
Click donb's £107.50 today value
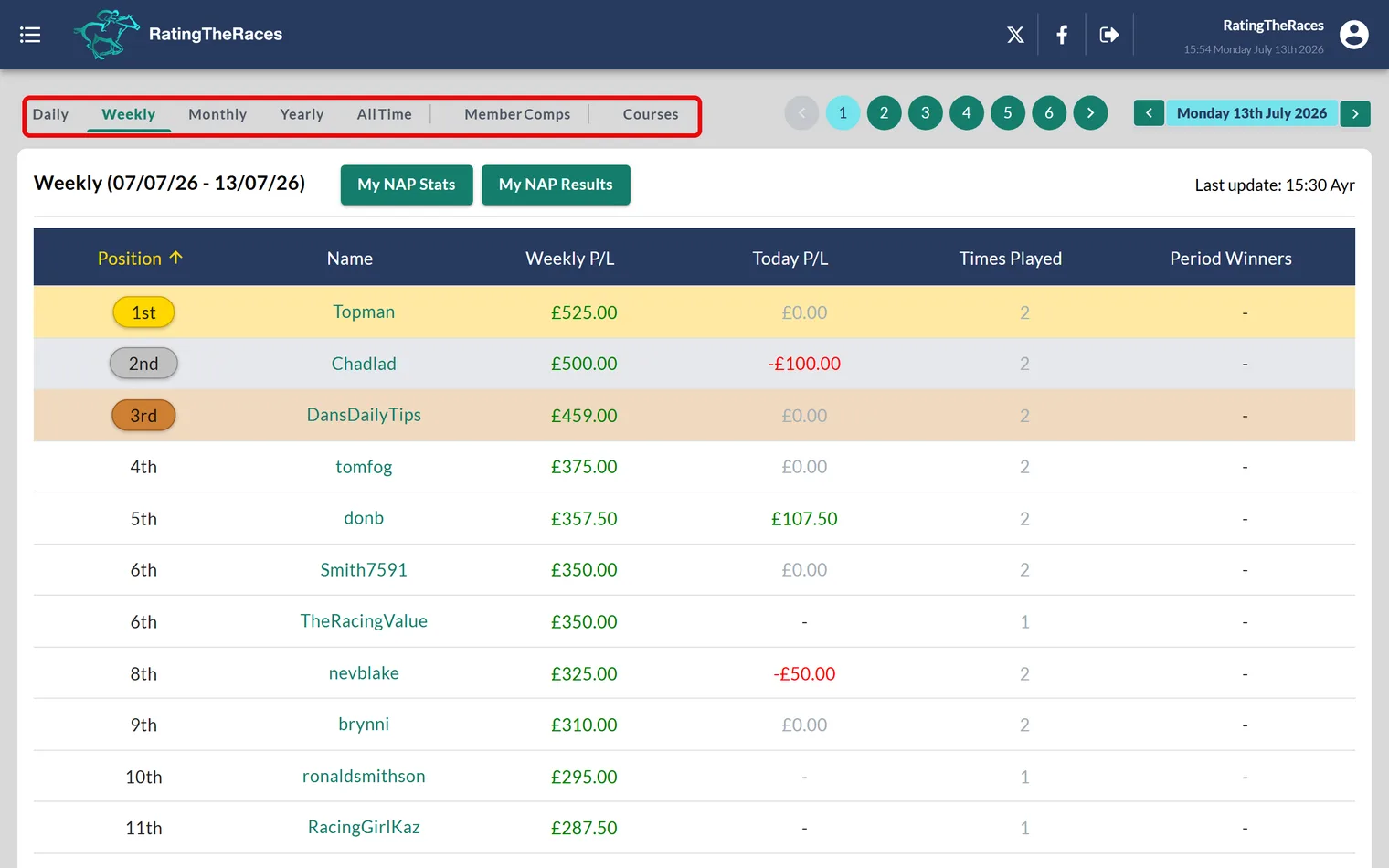click(804, 519)
